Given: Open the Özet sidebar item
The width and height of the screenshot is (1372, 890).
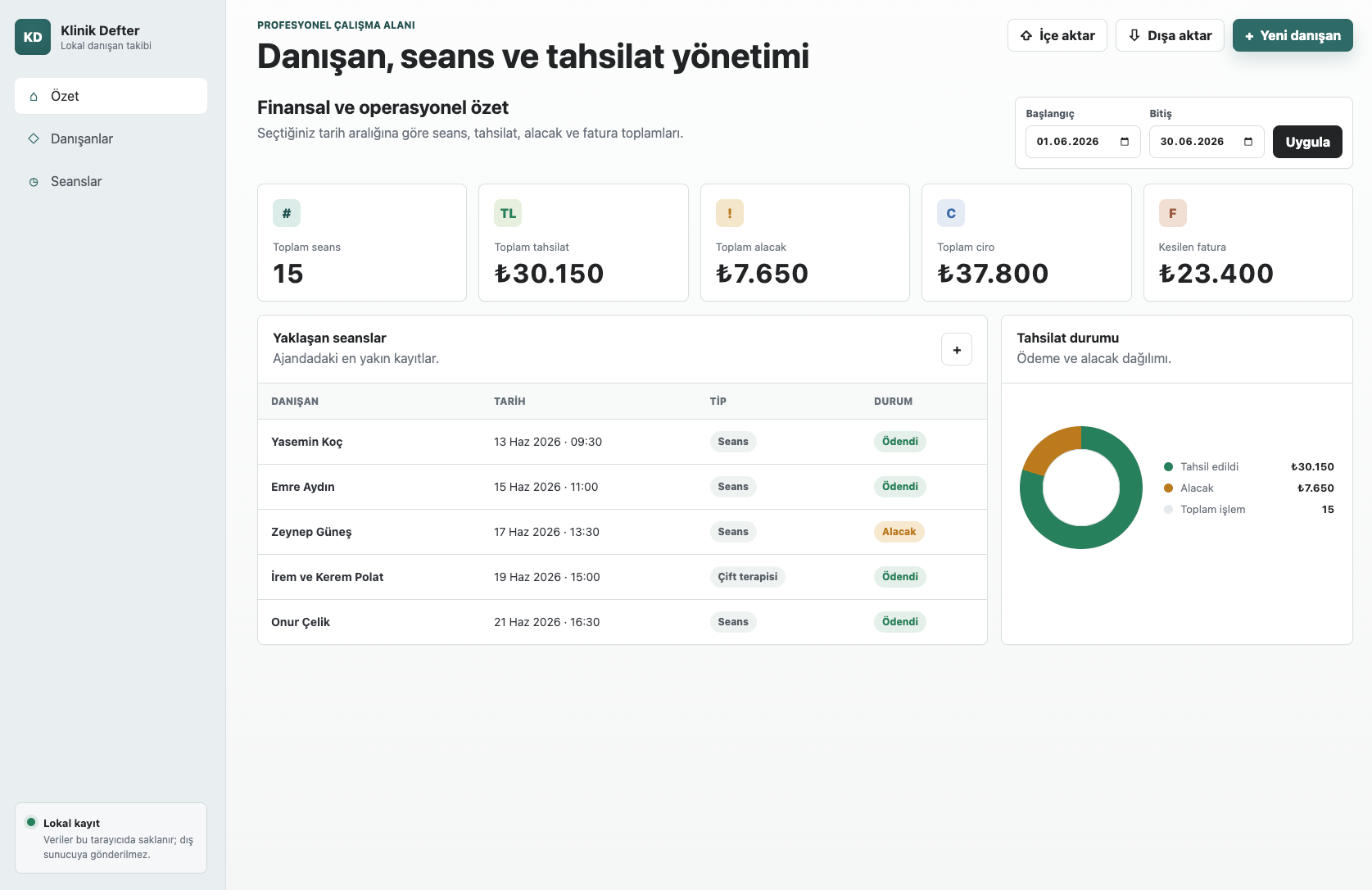Looking at the screenshot, I should click(x=111, y=96).
